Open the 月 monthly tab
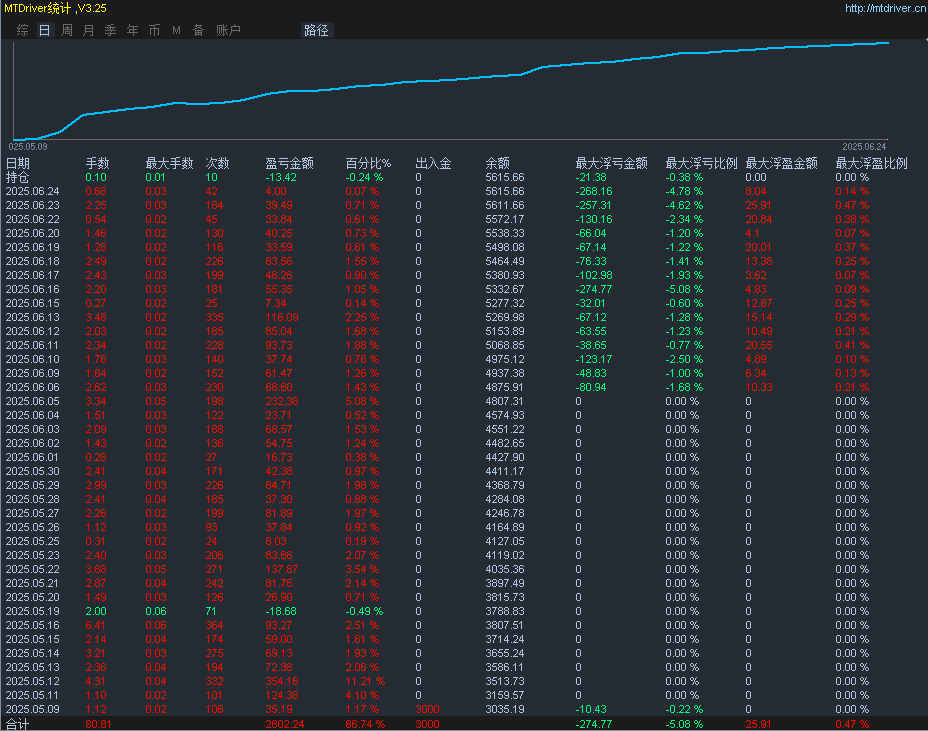928x731 pixels. pyautogui.click(x=89, y=30)
